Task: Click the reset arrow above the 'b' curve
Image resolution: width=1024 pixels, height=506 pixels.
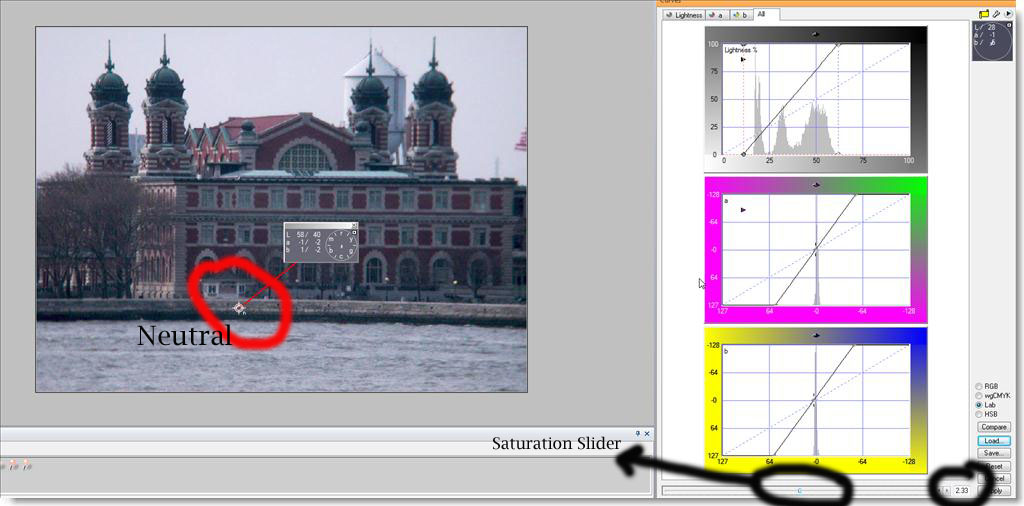Action: 816,335
